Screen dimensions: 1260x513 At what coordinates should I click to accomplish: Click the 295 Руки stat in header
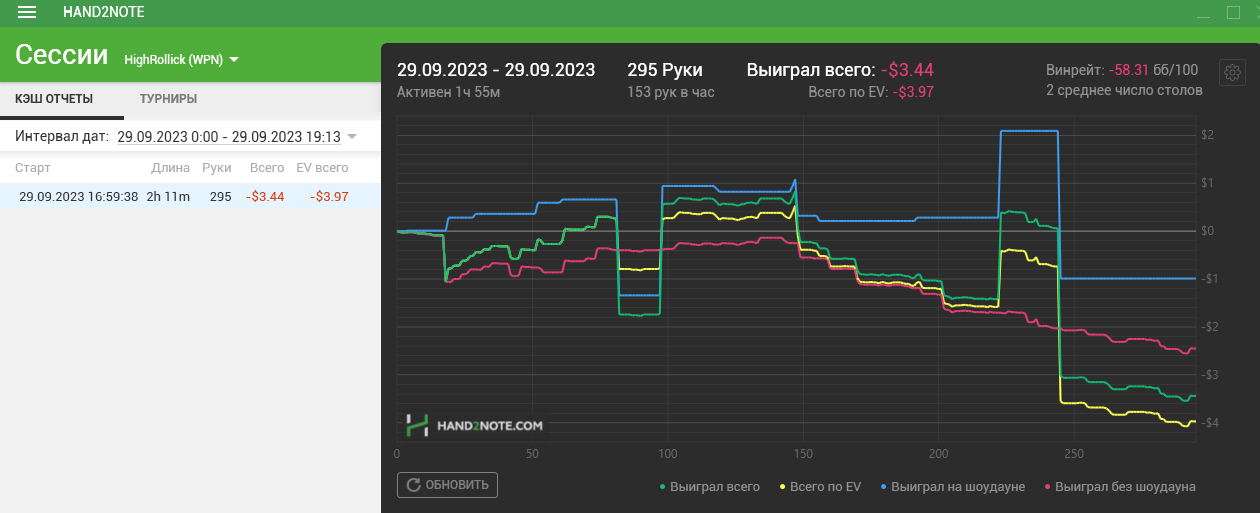click(665, 70)
